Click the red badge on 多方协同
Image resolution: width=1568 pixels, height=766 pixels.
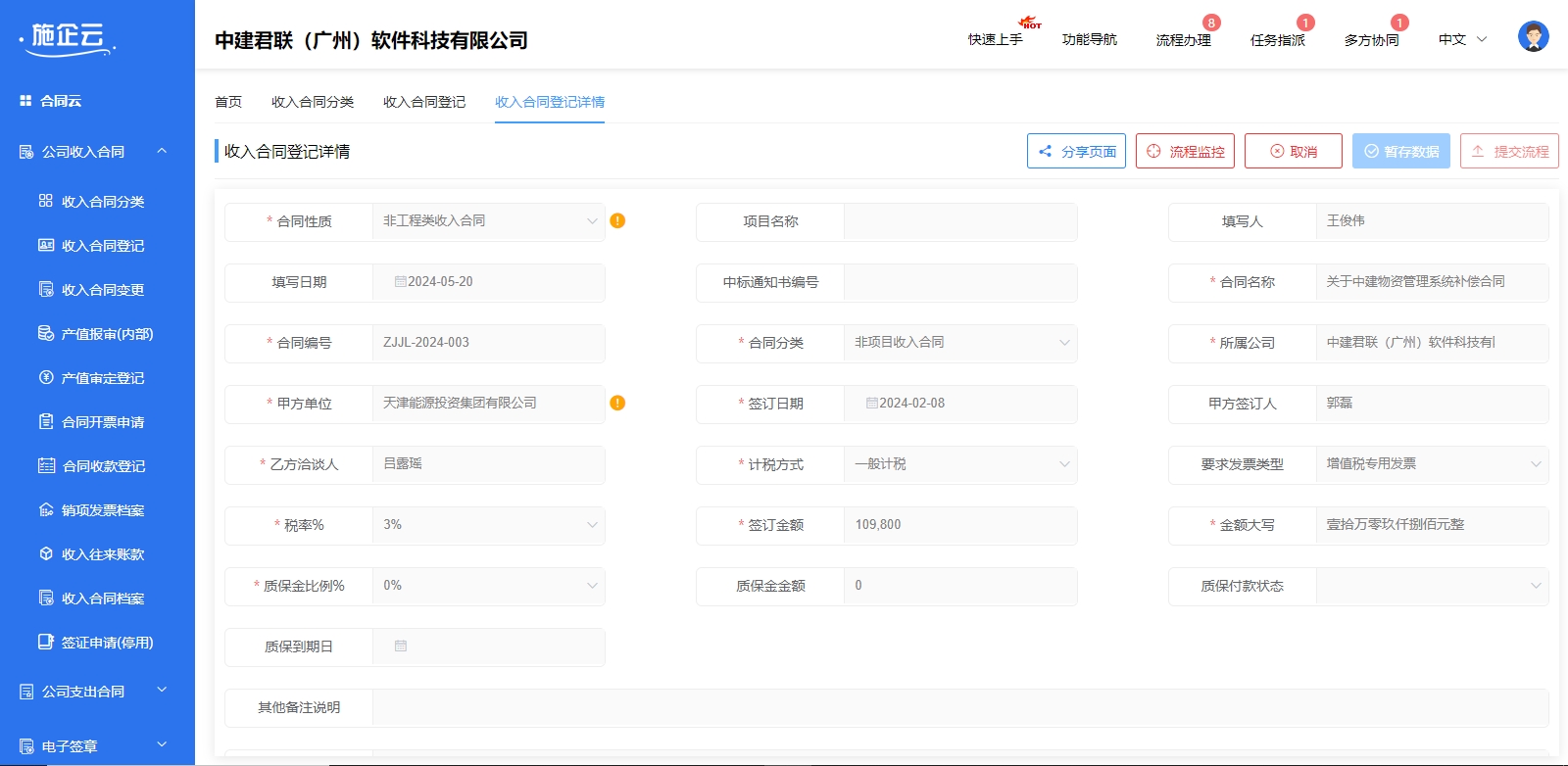coord(1399,23)
